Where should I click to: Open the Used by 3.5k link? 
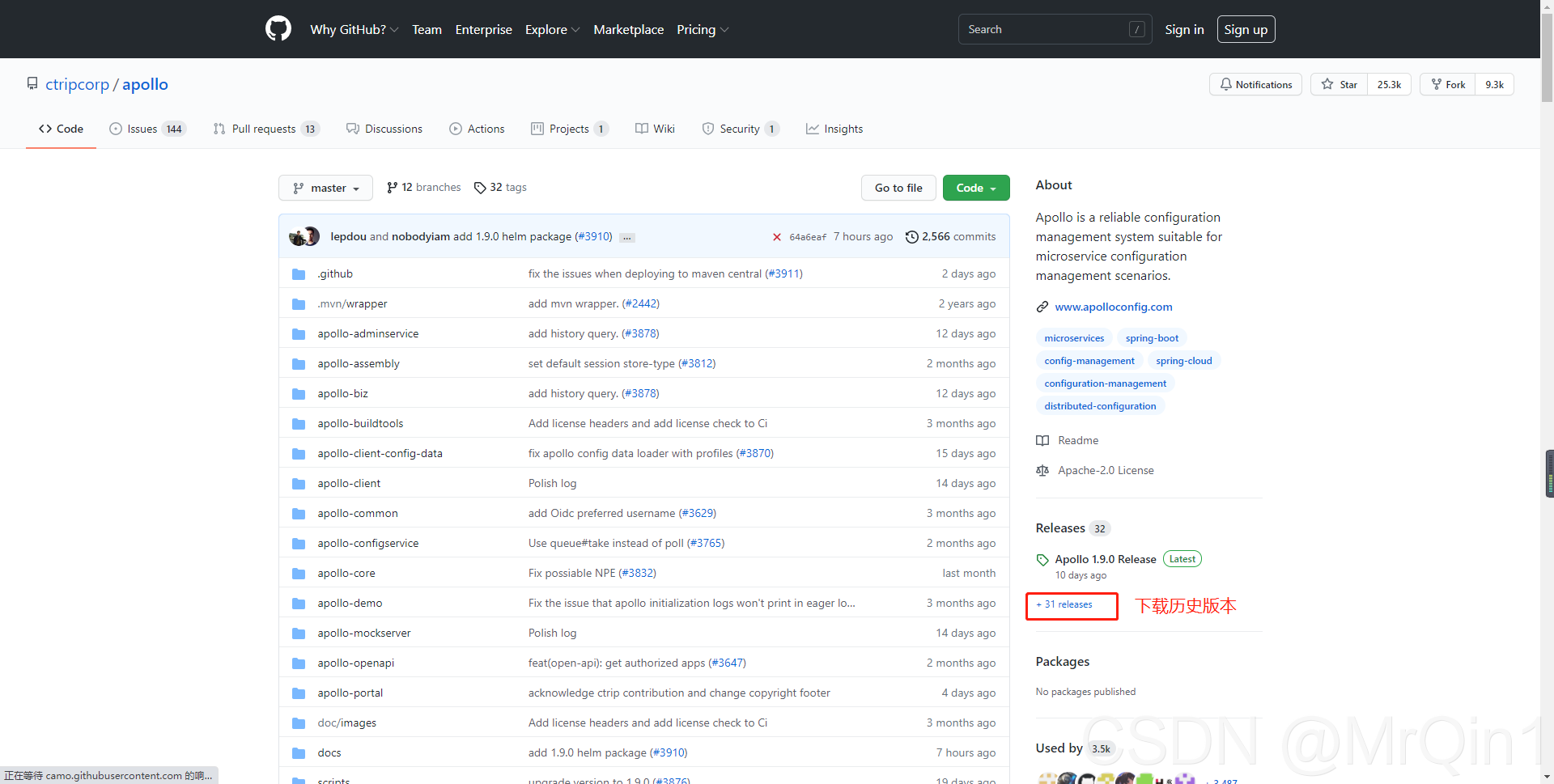pos(1074,748)
